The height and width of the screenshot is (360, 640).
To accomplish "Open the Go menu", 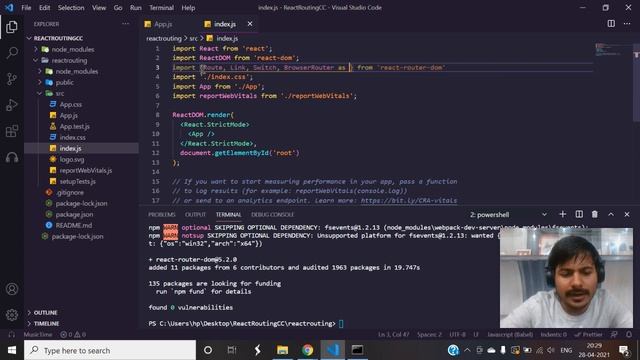I will coord(118,8).
